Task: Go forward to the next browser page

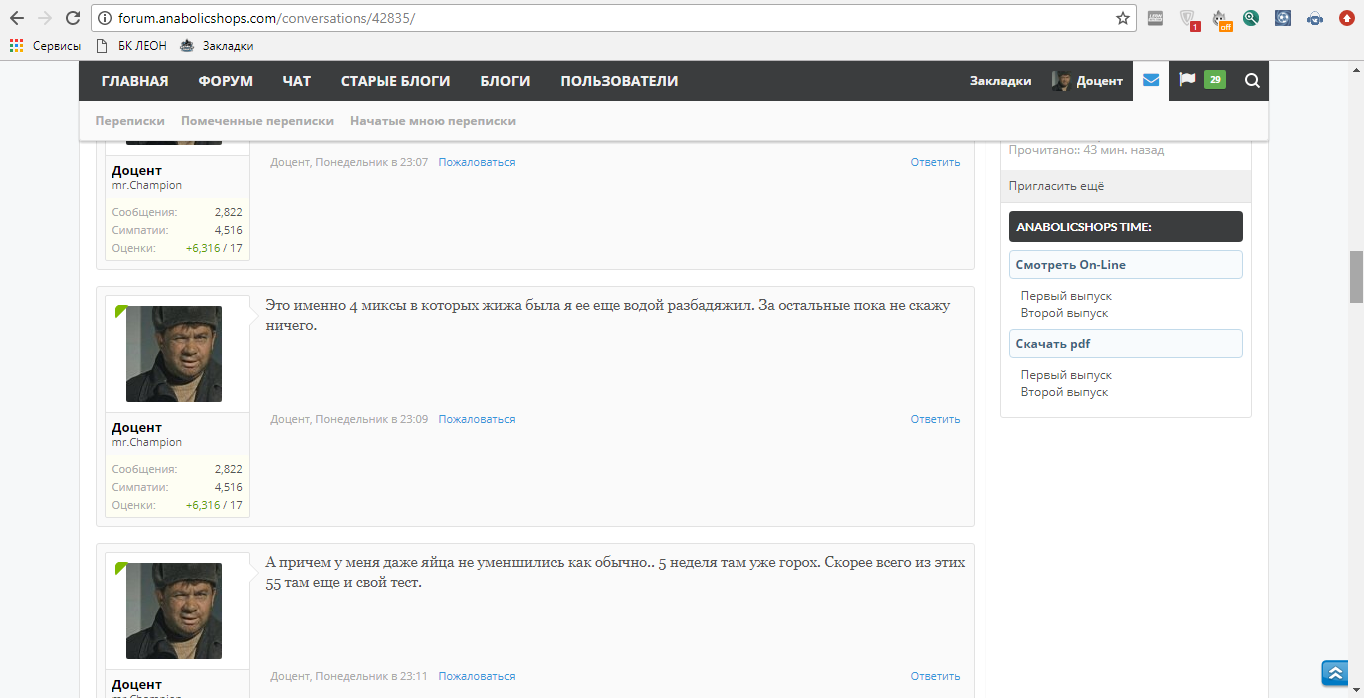Action: [45, 18]
